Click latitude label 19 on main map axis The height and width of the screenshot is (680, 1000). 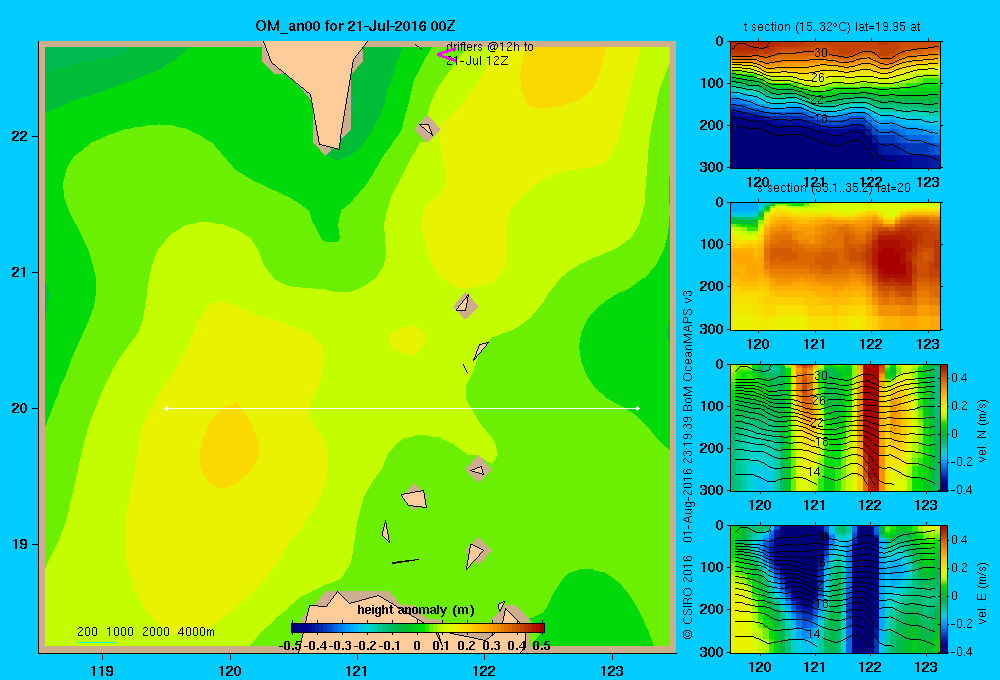(x=20, y=544)
